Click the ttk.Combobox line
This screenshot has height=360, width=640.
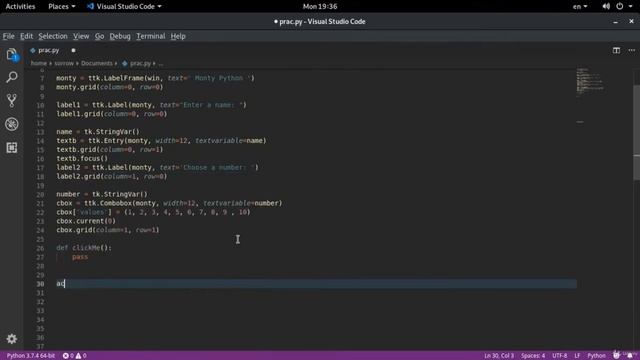pos(169,203)
